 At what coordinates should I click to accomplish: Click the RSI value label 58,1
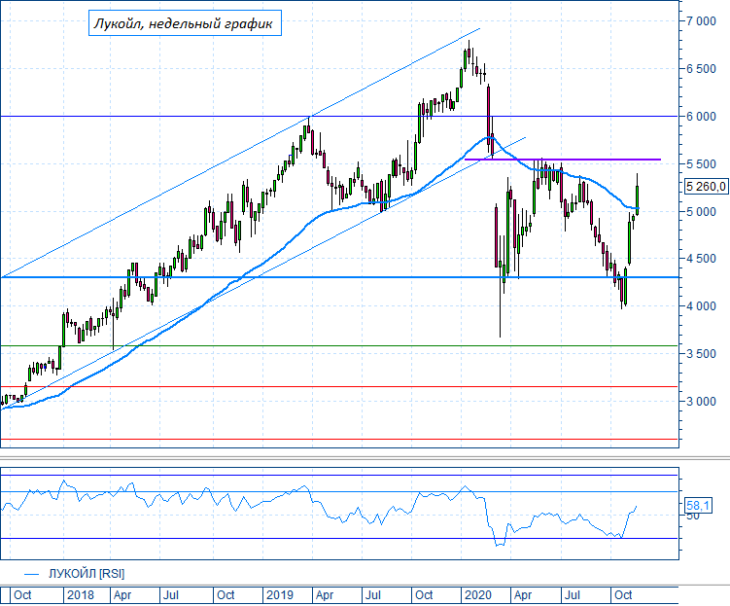pos(698,505)
